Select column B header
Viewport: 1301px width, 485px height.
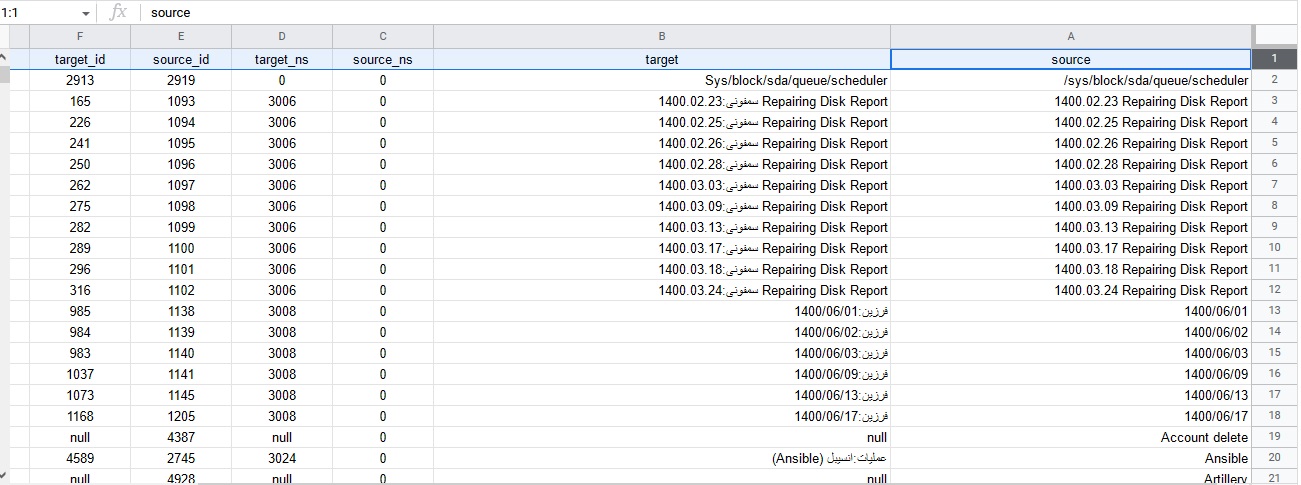[661, 37]
